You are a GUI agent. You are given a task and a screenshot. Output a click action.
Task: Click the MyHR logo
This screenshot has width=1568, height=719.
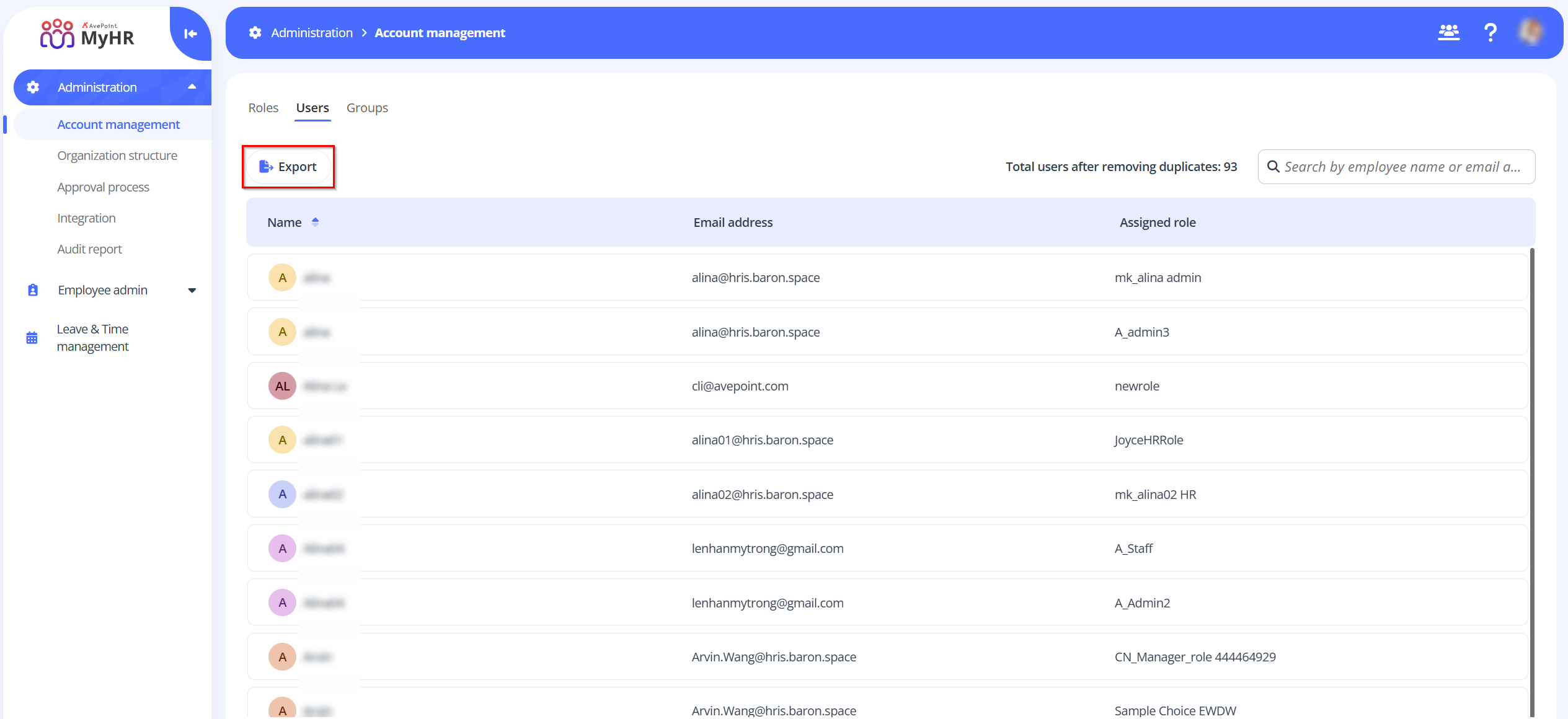[87, 34]
